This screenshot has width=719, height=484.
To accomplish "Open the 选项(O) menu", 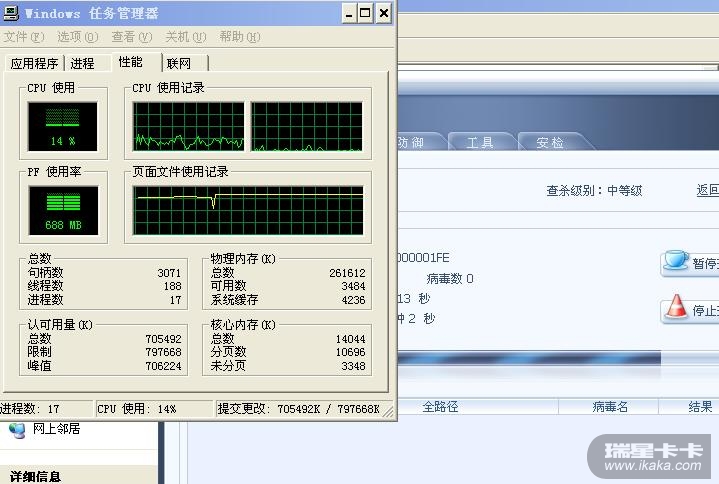I will [x=77, y=37].
